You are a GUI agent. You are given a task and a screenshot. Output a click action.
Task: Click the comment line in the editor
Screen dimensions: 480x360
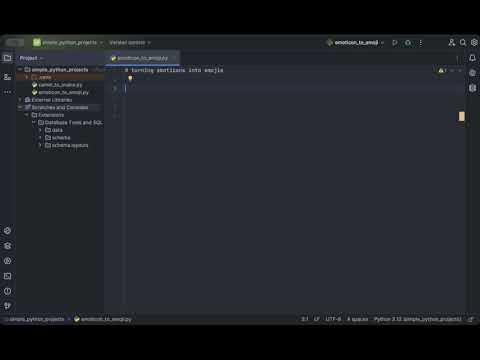click(x=174, y=70)
